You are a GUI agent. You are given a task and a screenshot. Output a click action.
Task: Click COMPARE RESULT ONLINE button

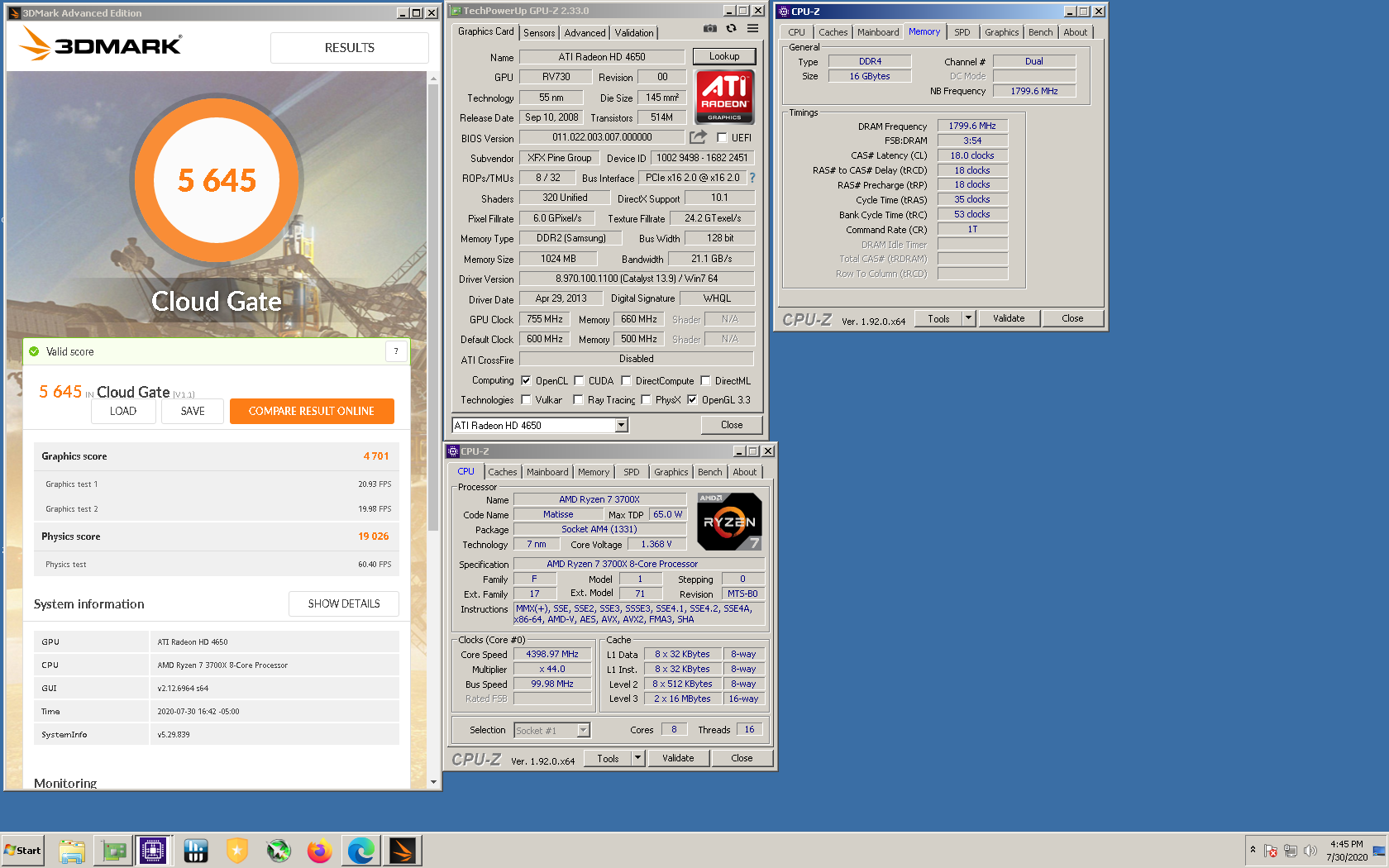click(x=312, y=411)
